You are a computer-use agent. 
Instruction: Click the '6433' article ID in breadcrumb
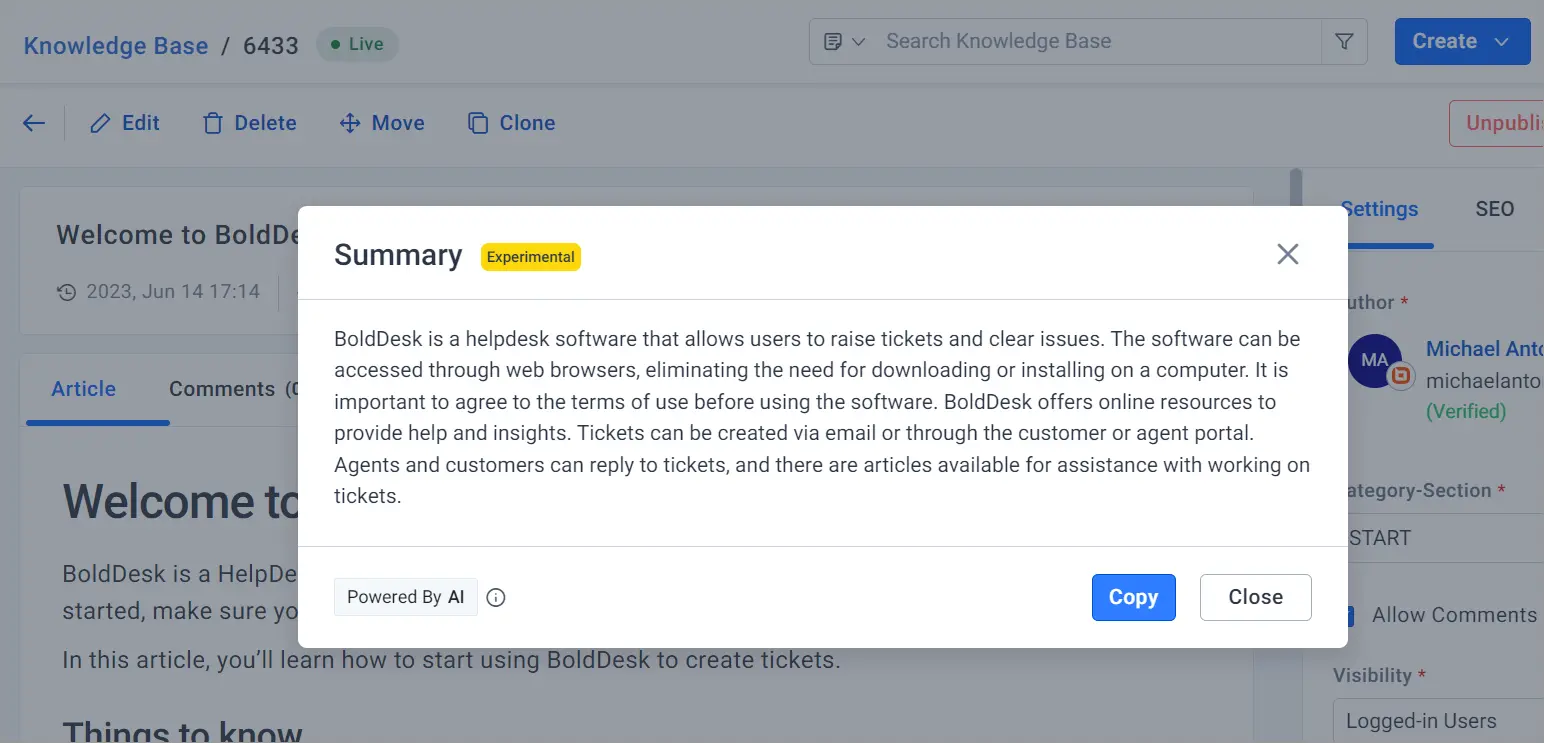coord(270,45)
